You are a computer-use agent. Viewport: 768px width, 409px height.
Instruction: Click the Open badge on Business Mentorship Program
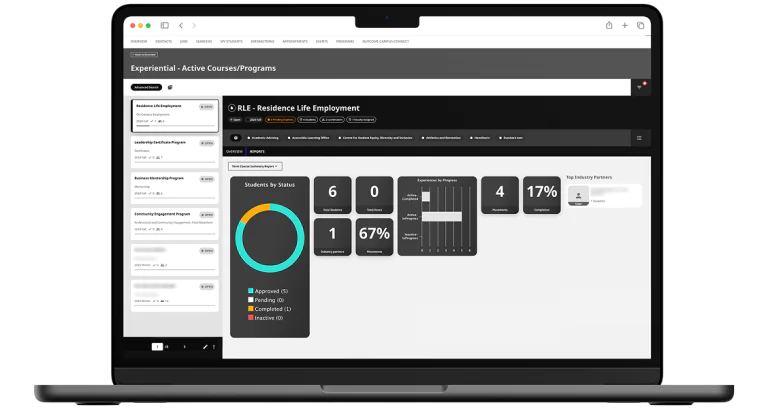pos(207,179)
